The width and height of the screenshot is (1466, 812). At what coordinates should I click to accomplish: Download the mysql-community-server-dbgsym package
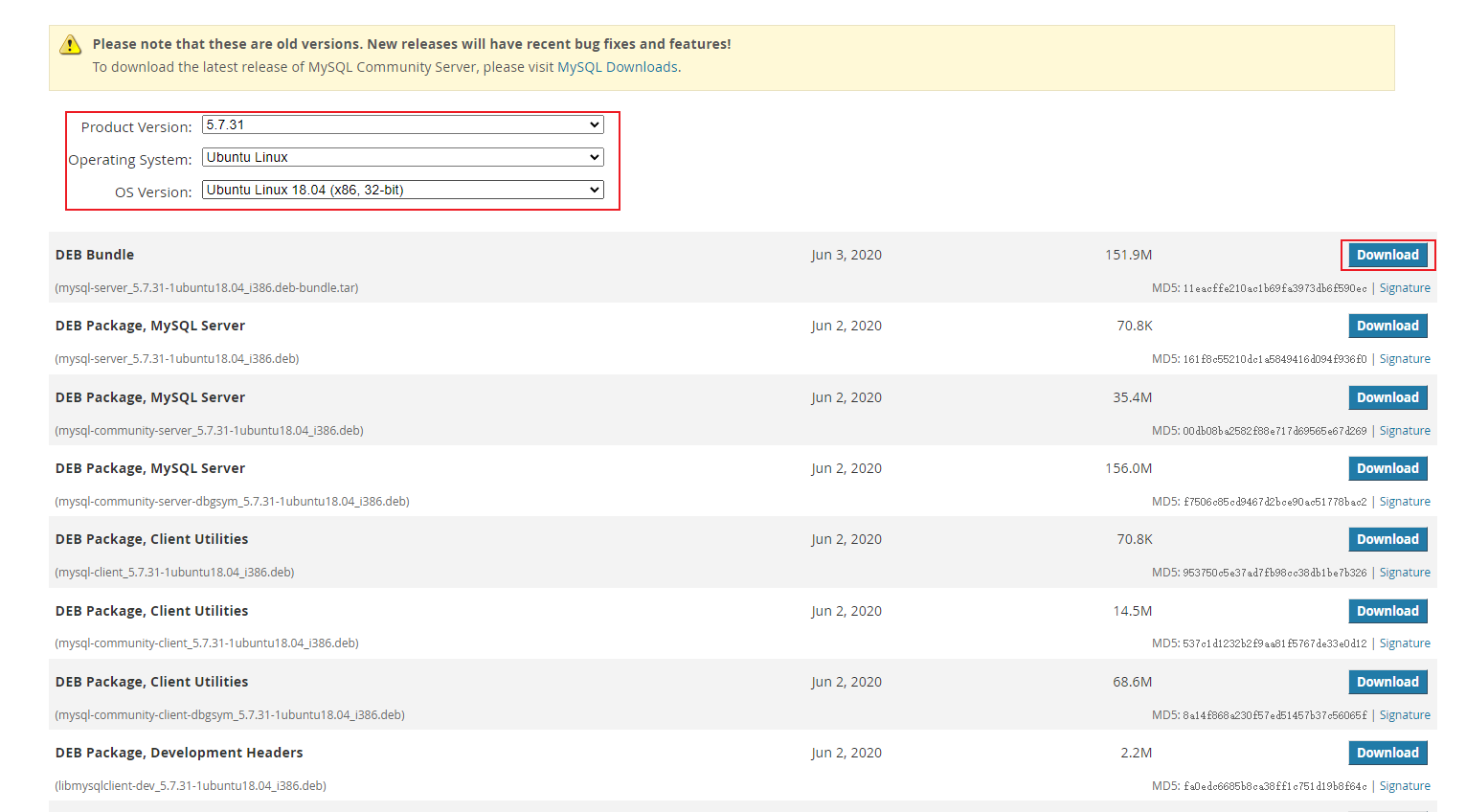click(1387, 468)
